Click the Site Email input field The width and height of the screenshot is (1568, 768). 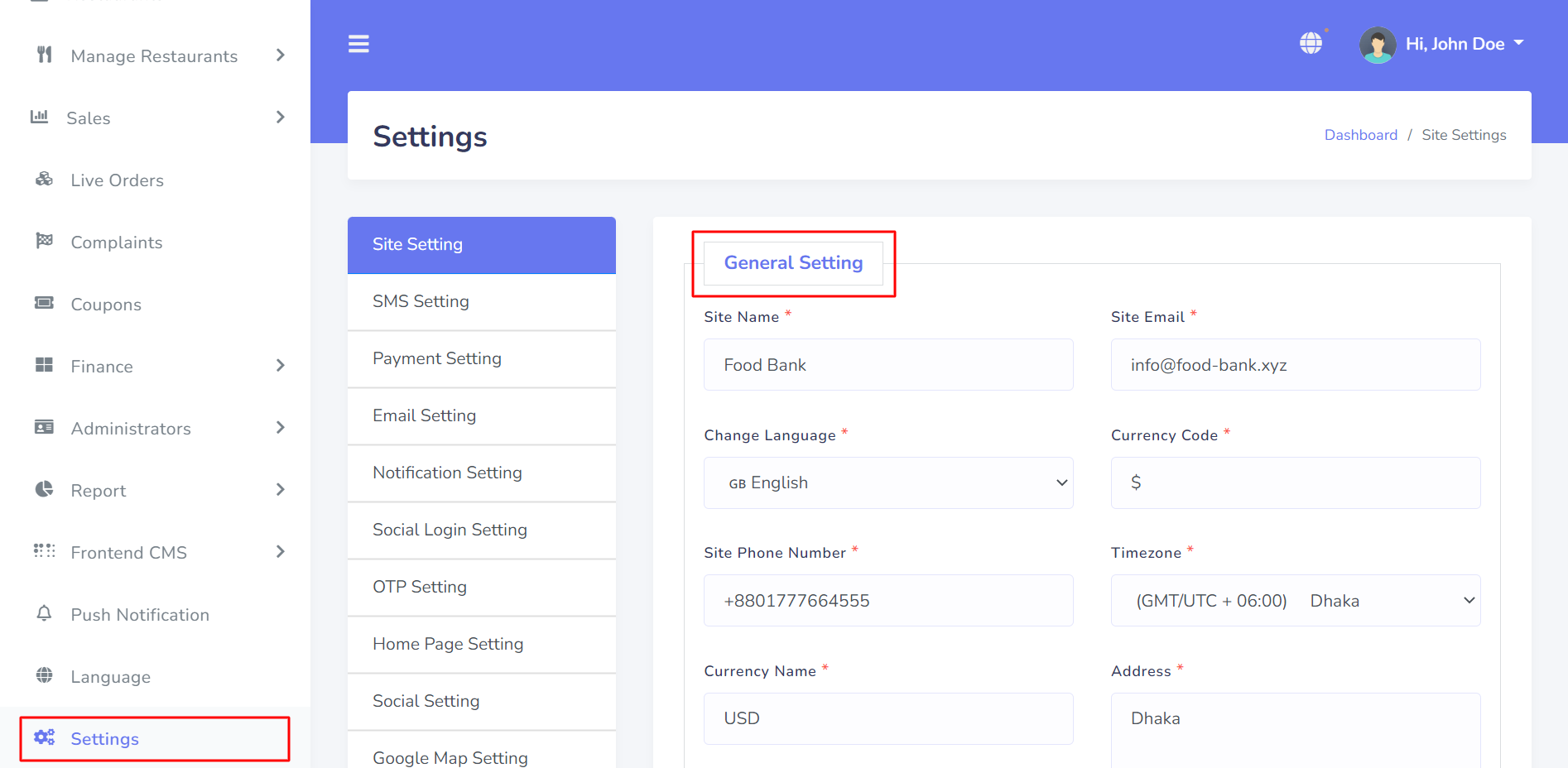point(1296,365)
